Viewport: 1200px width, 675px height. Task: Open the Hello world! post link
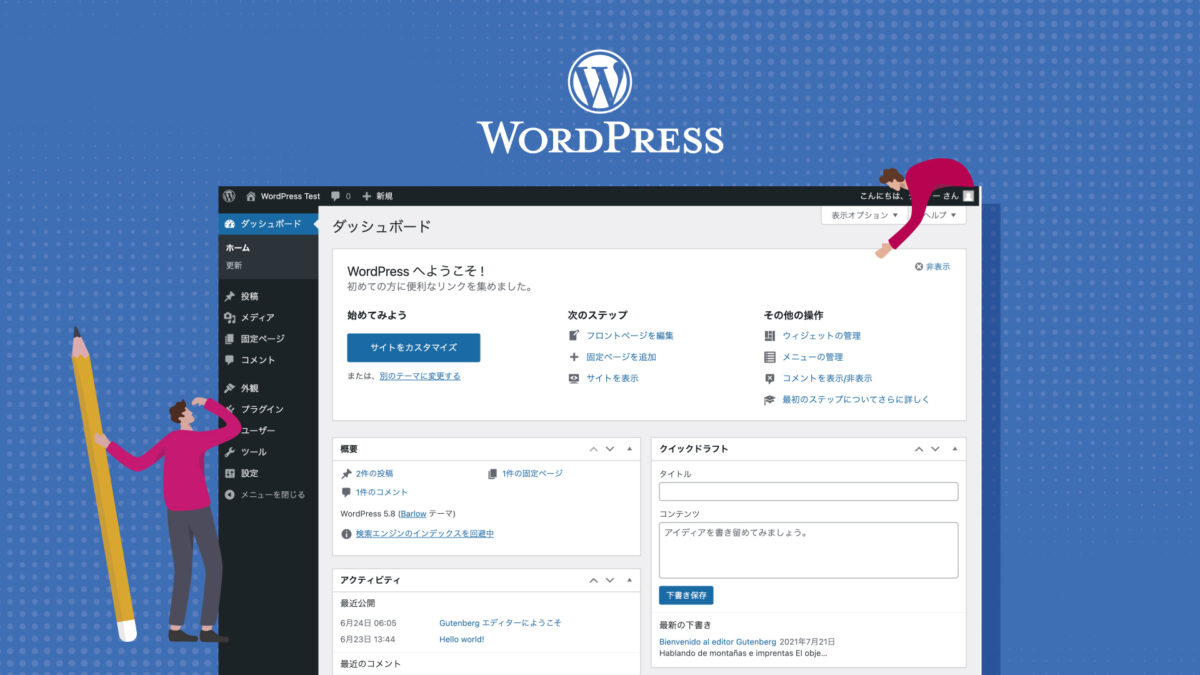462,639
